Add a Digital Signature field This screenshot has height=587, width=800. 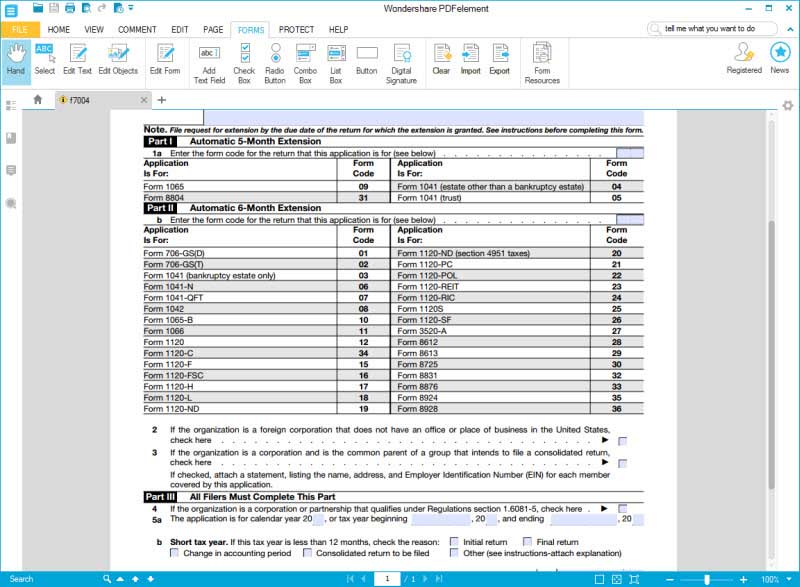(402, 64)
